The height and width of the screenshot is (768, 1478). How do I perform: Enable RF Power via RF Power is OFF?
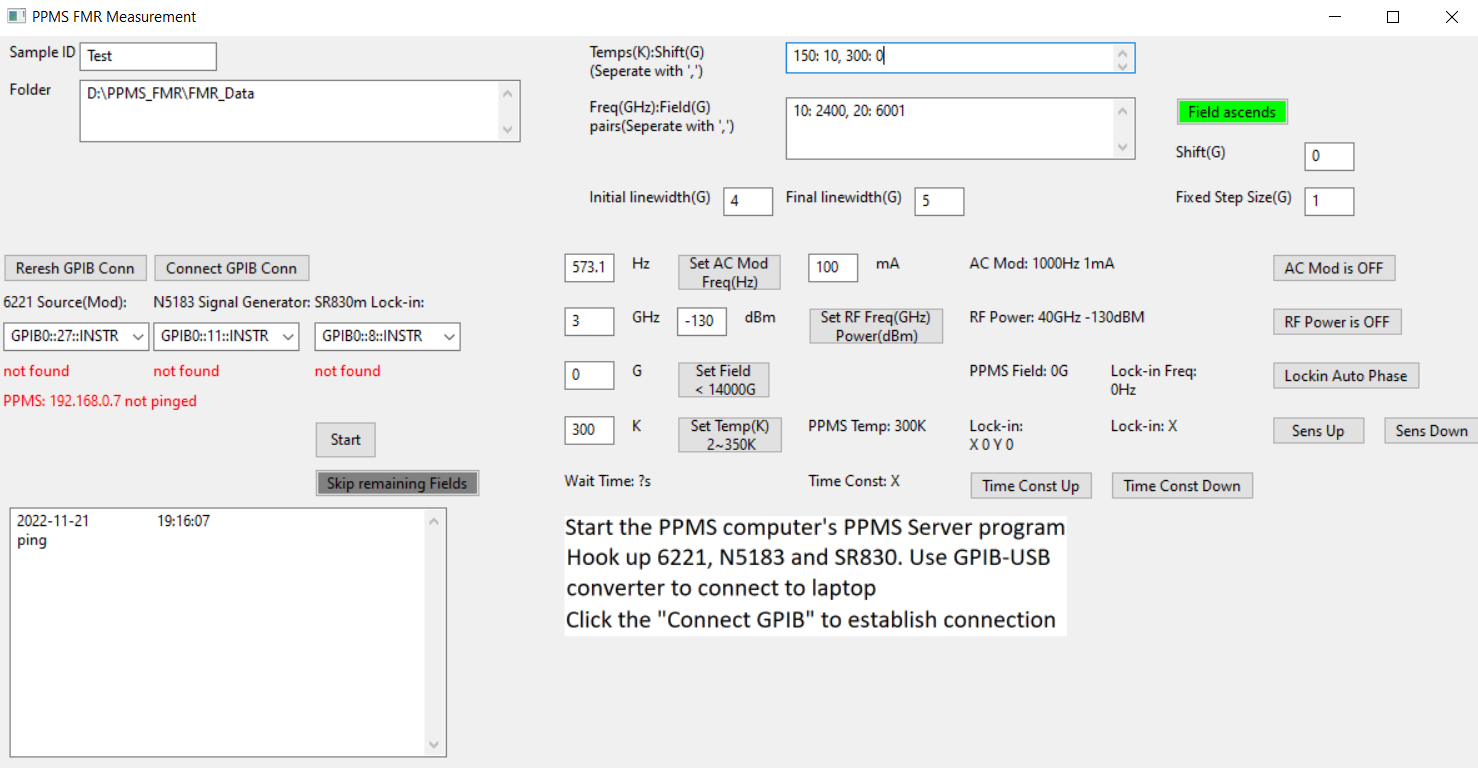[1337, 321]
